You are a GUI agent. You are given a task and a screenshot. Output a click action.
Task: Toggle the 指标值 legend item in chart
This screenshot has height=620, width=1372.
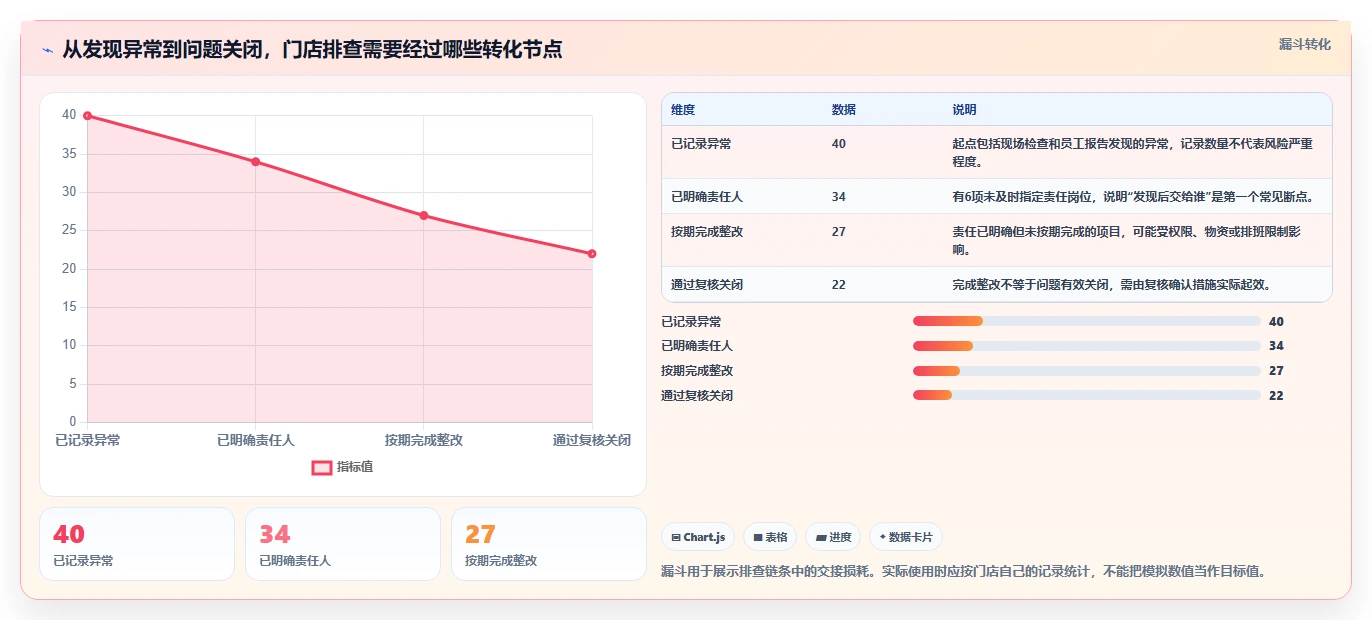343,467
